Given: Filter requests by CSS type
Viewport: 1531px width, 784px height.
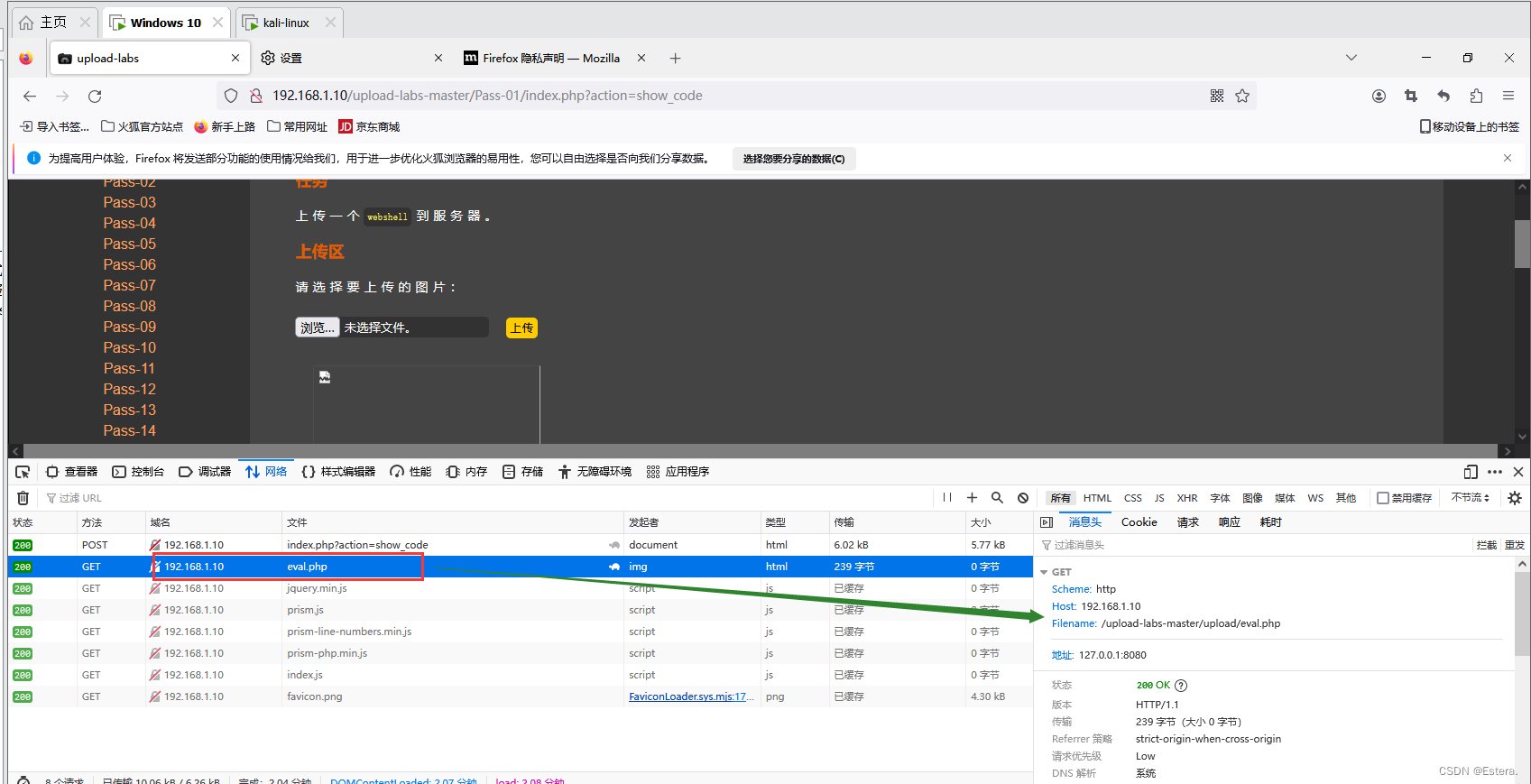Looking at the screenshot, I should 1133,498.
